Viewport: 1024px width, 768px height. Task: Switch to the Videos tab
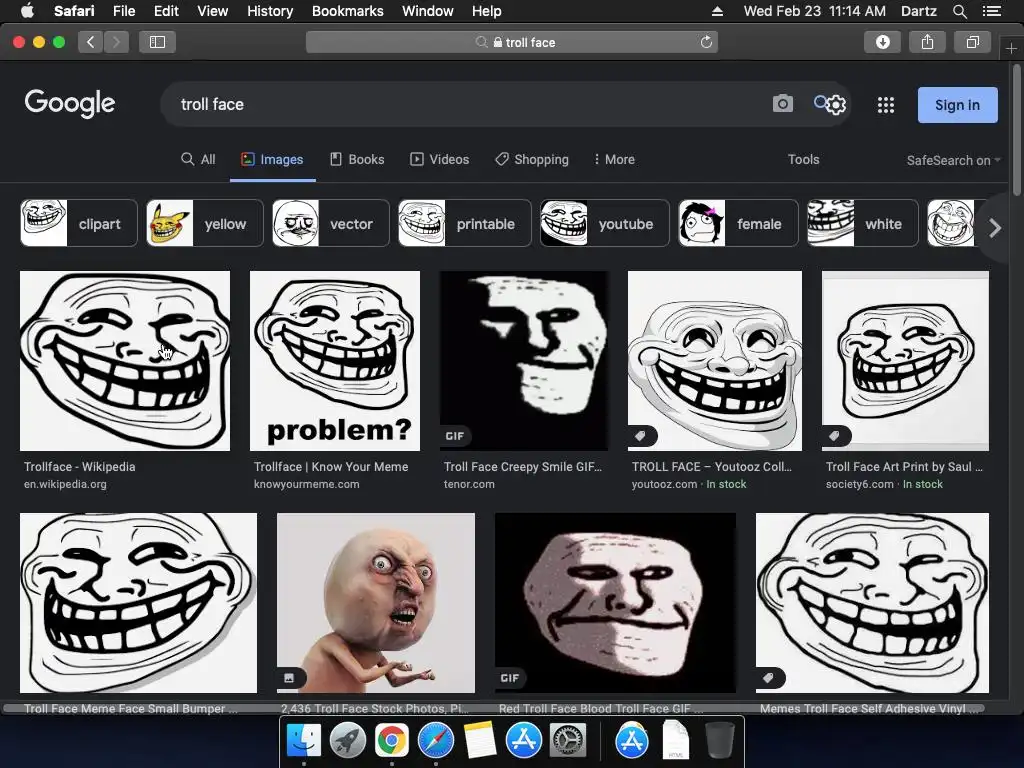(439, 159)
